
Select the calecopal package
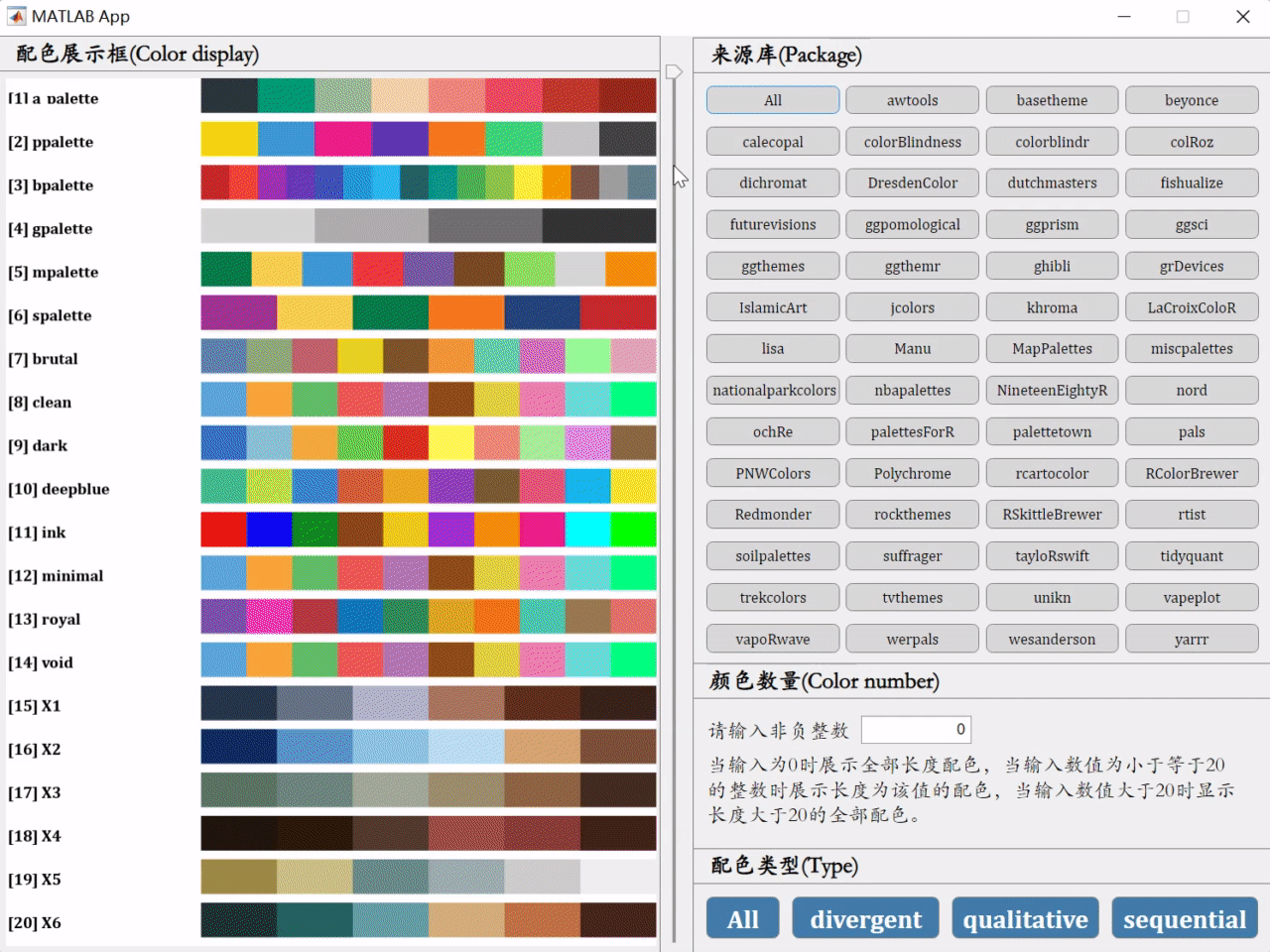coord(773,142)
